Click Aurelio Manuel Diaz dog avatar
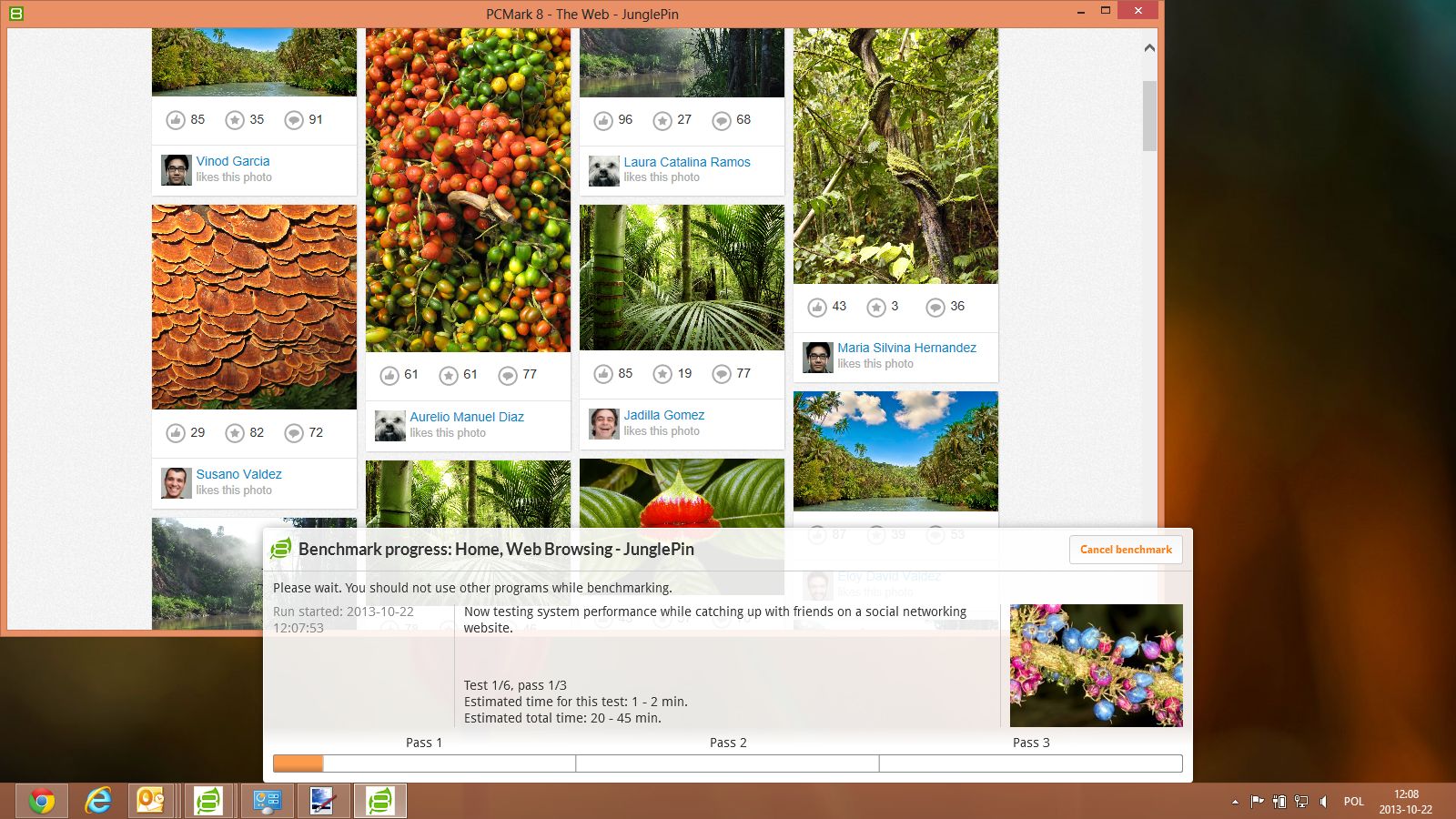 point(390,426)
